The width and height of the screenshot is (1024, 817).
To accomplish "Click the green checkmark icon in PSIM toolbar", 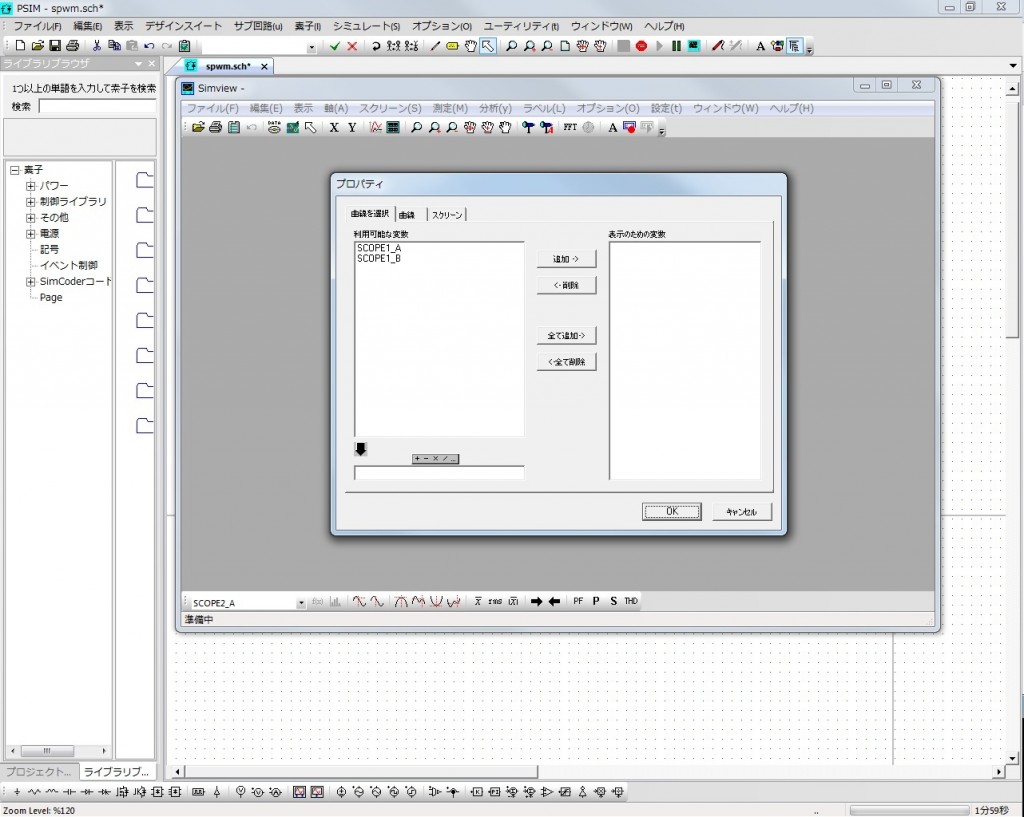I will [334, 46].
